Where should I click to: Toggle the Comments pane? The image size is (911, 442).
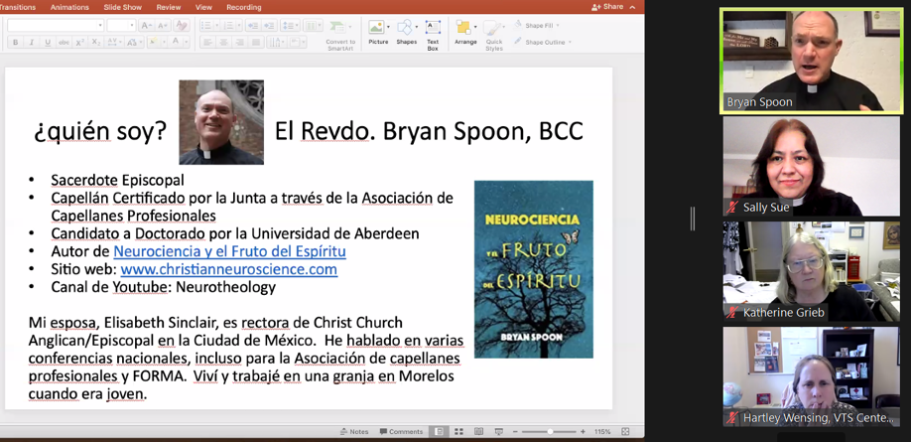click(x=400, y=432)
